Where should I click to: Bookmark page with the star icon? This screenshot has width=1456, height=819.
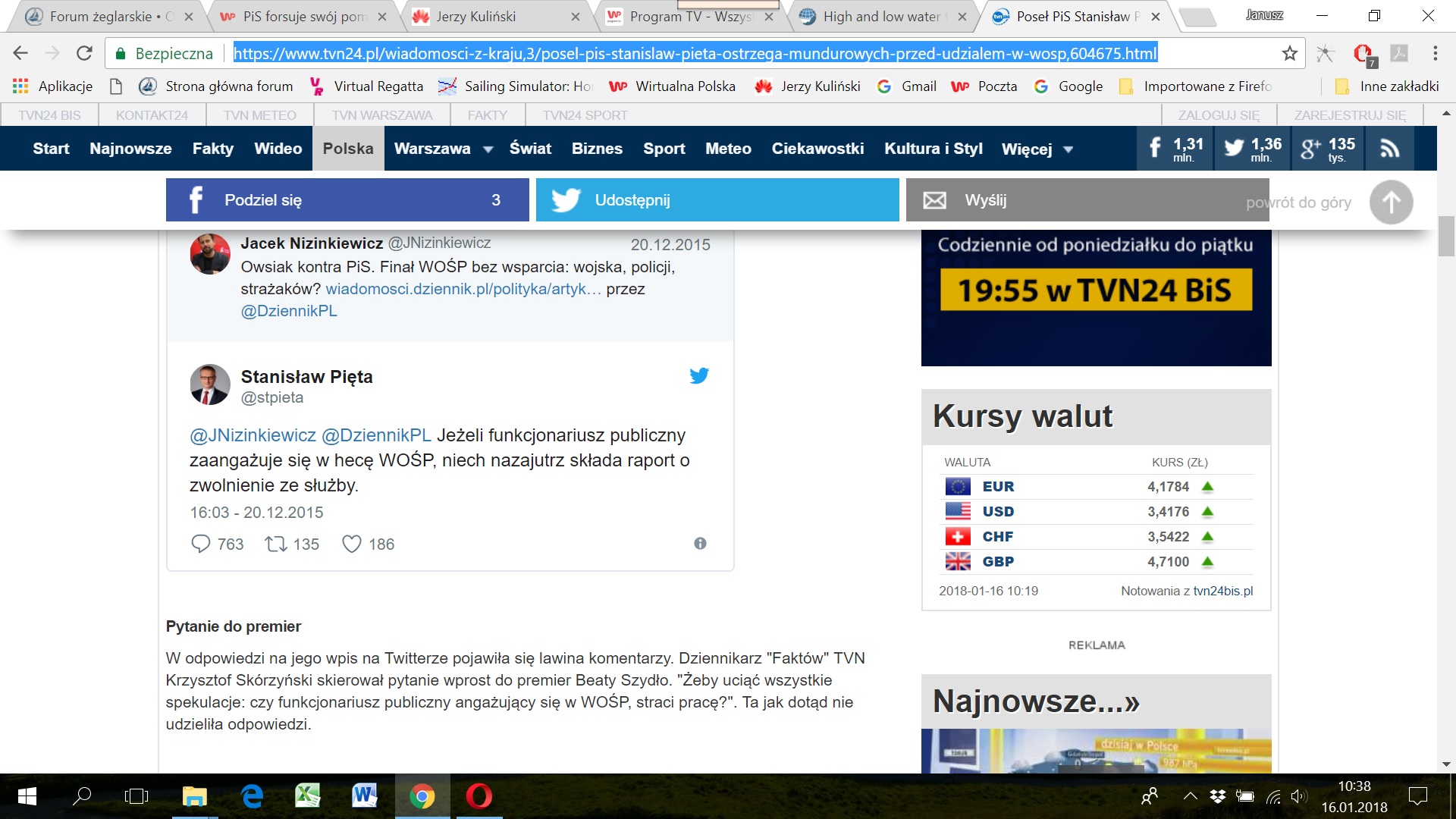(1289, 53)
